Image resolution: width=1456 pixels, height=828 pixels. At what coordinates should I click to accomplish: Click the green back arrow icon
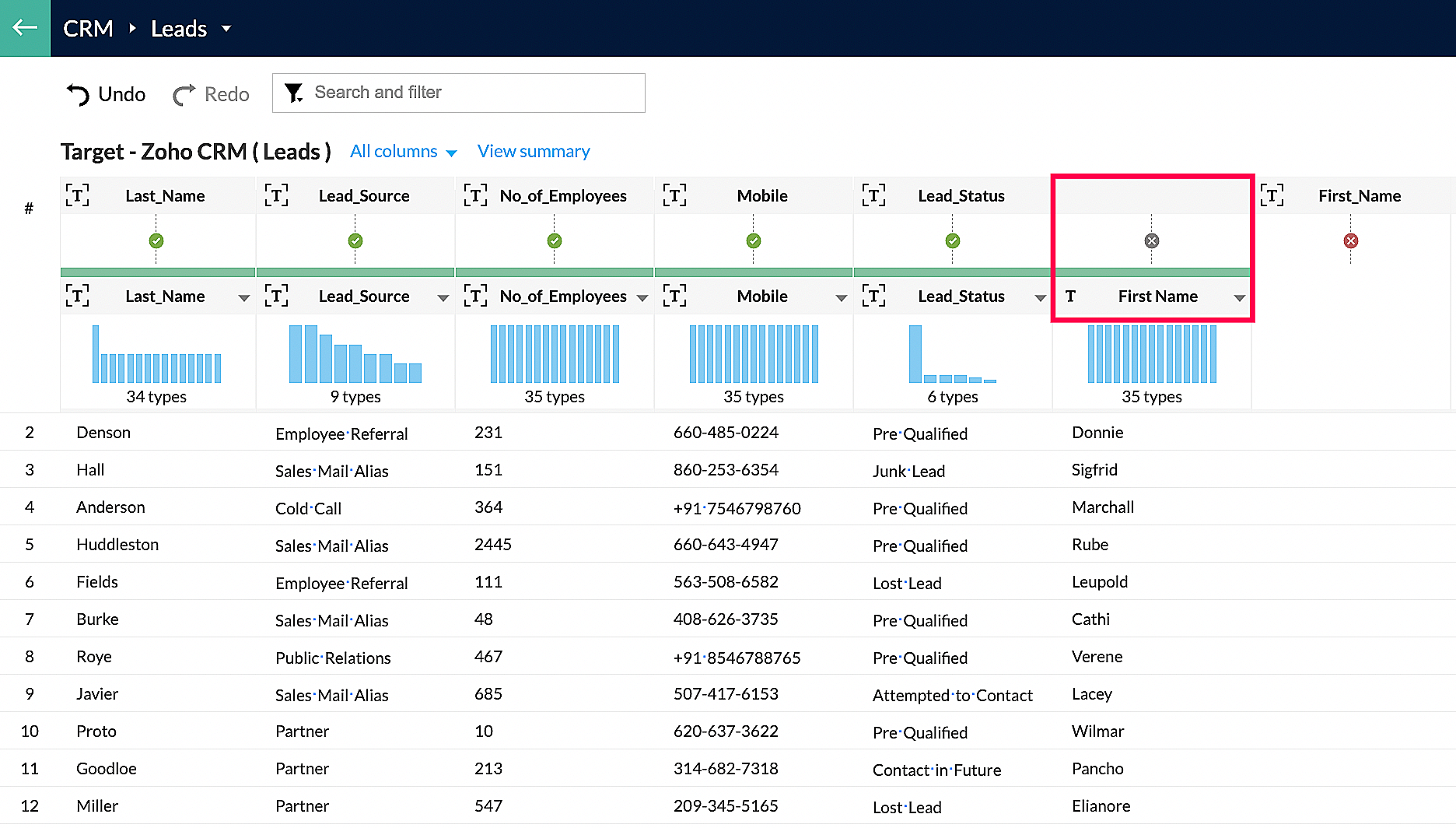25,28
